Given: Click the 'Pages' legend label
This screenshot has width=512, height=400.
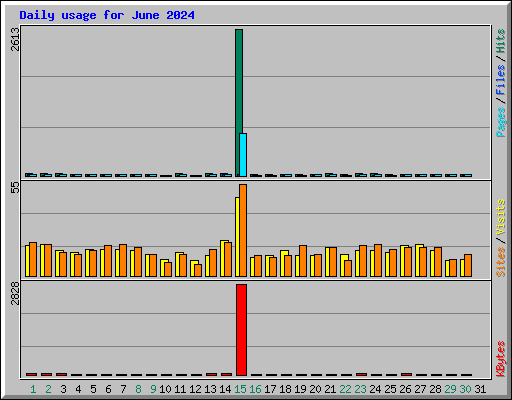Looking at the screenshot, I should coord(500,122).
